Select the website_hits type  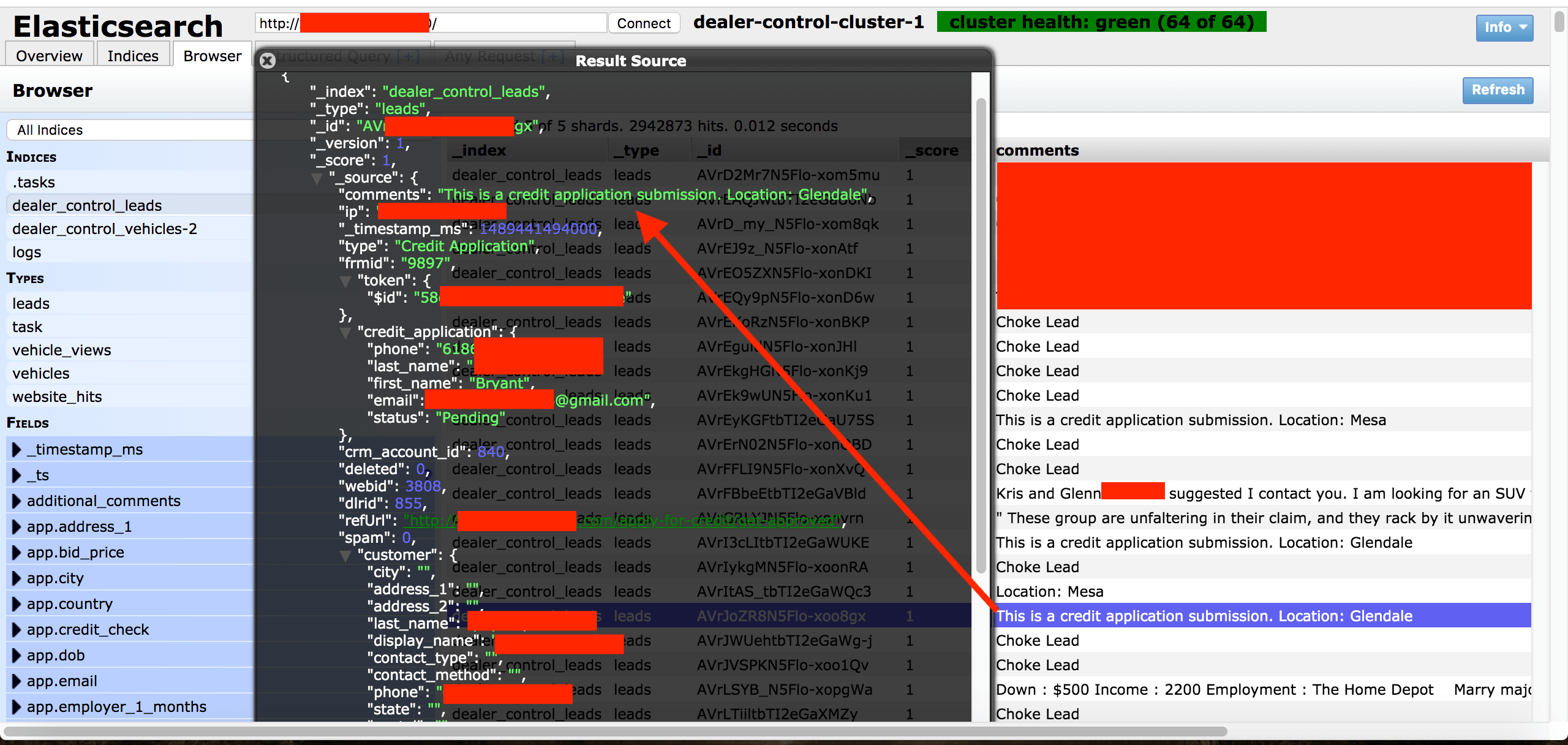(57, 397)
